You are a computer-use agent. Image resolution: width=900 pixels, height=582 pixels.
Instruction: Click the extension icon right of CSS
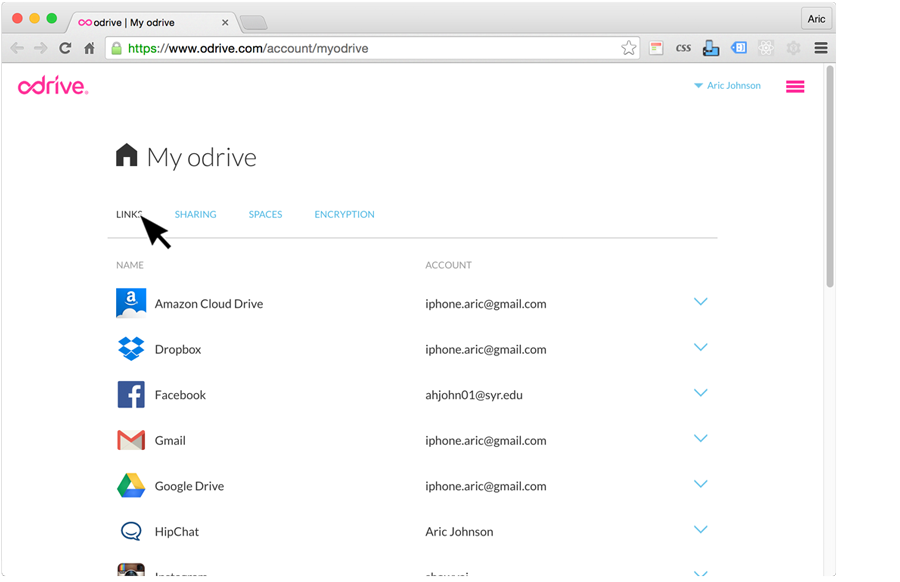click(711, 48)
